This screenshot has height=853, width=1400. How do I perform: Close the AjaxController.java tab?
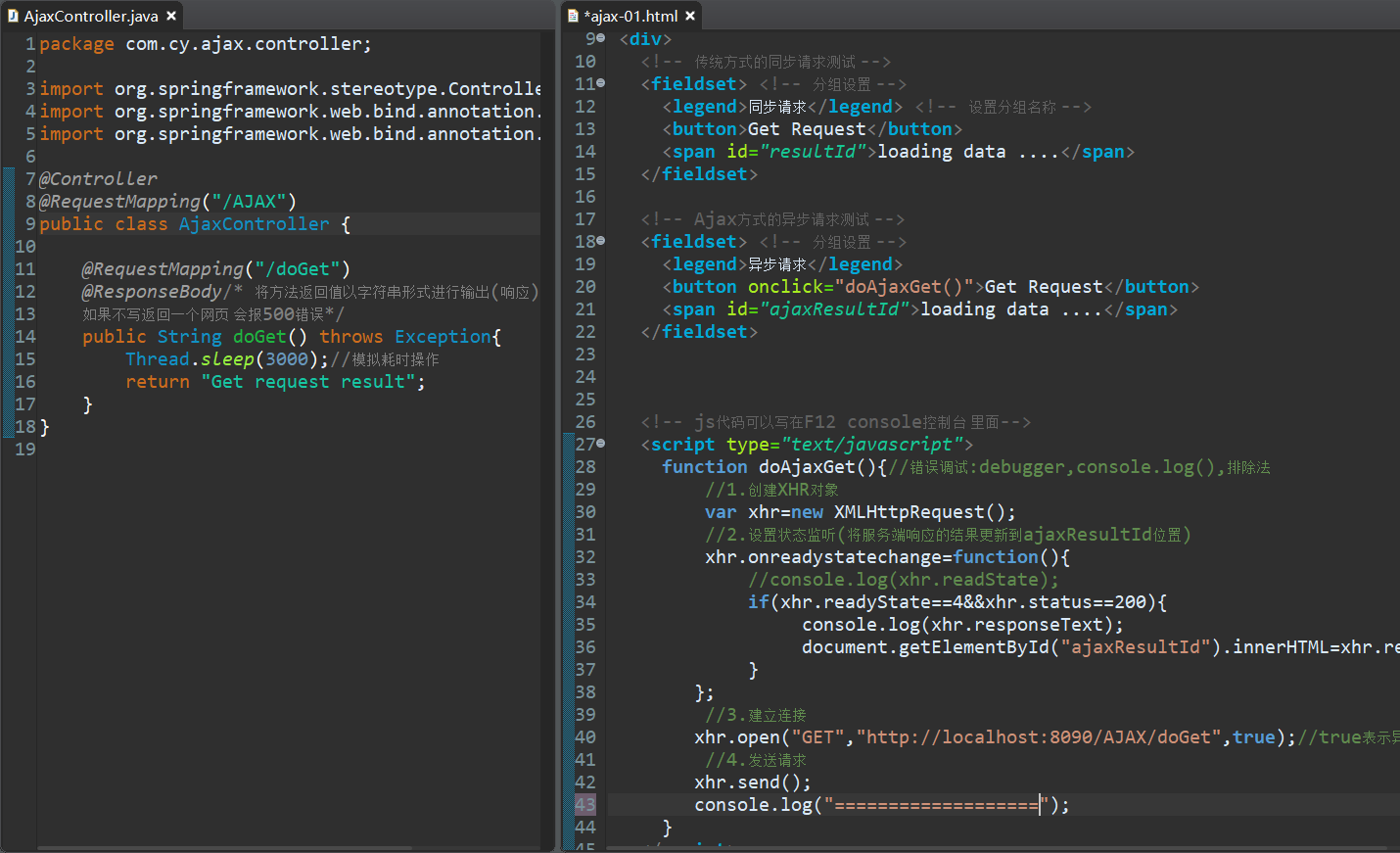tap(171, 16)
